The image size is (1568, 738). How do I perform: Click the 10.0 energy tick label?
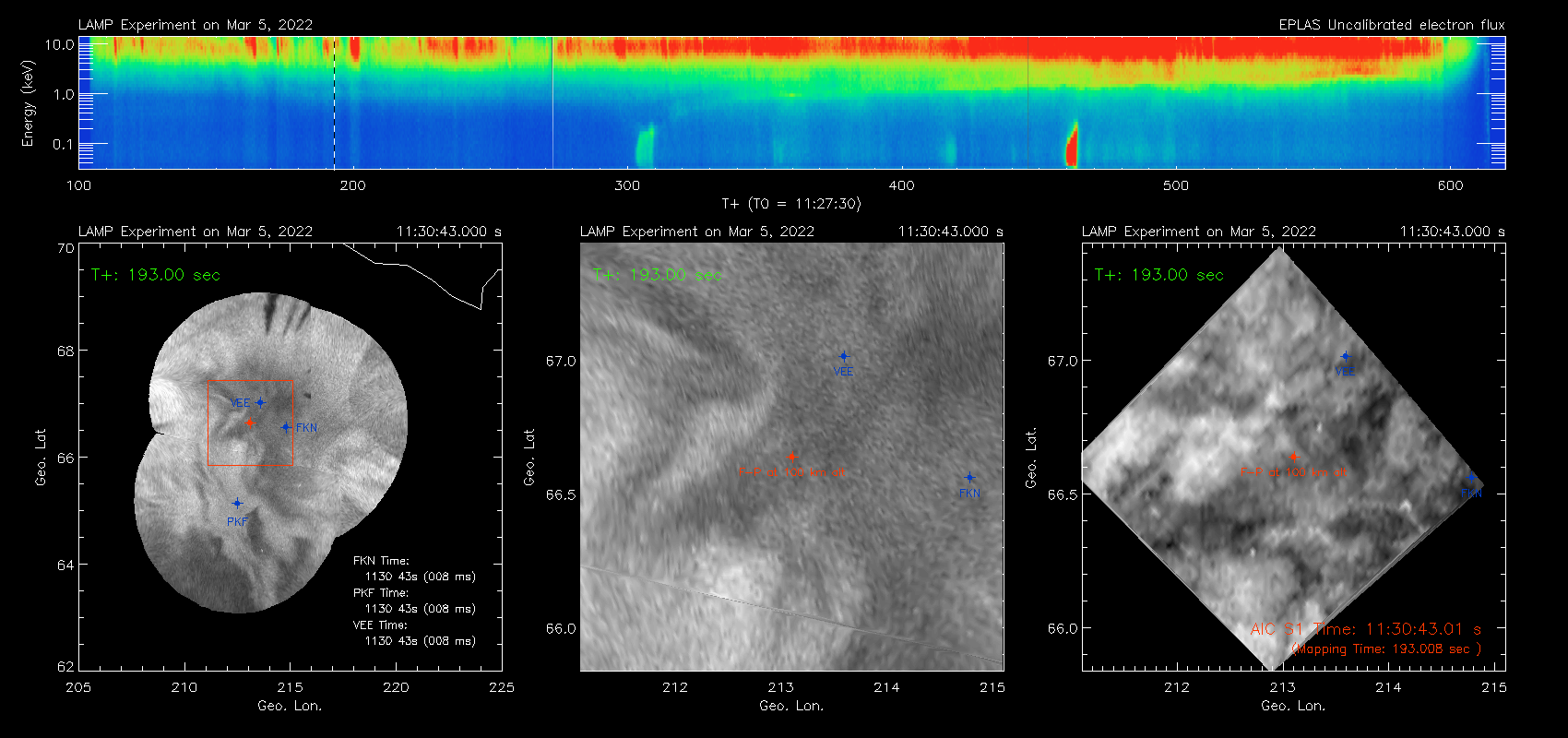[x=59, y=44]
